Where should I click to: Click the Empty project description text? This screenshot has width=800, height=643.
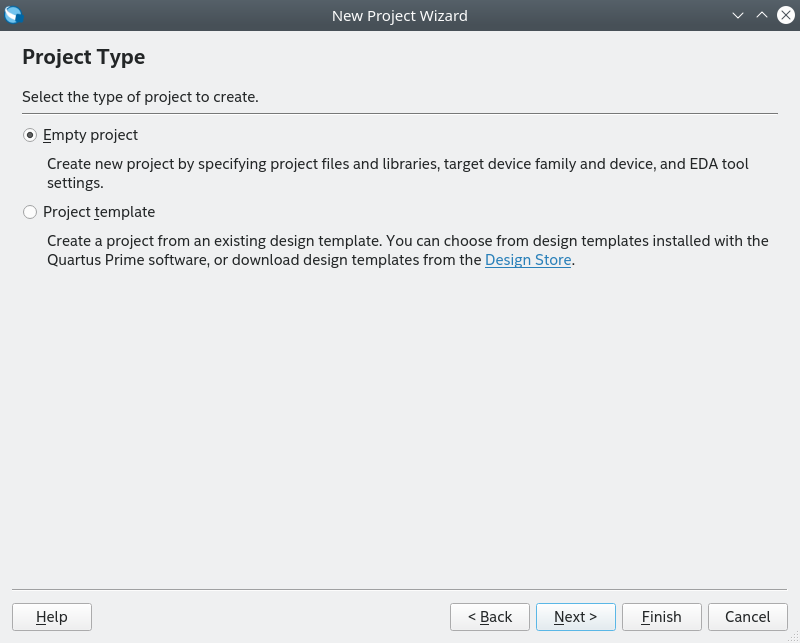coord(398,174)
